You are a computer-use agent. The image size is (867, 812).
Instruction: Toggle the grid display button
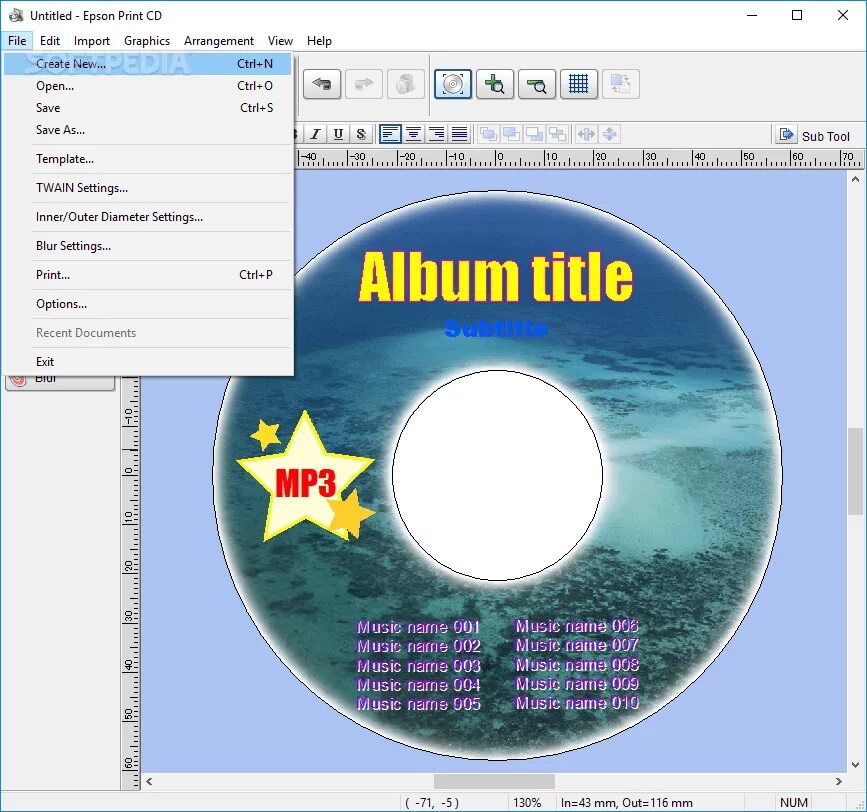click(579, 84)
